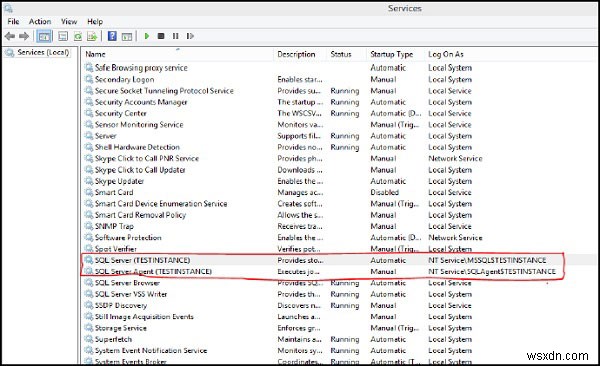Click the gear icon of Server service
The width and height of the screenshot is (600, 366).
coord(89,136)
